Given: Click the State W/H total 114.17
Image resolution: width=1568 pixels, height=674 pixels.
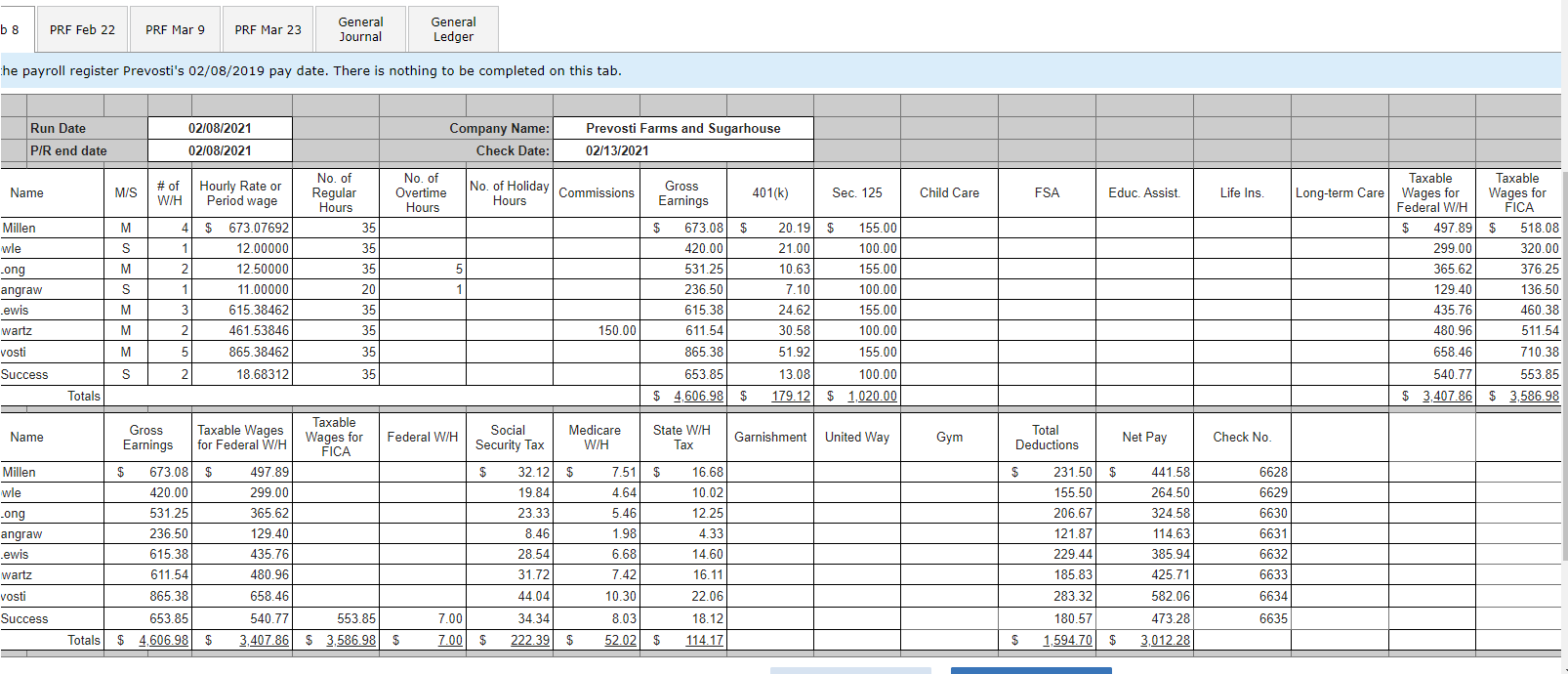Looking at the screenshot, I should click(682, 640).
